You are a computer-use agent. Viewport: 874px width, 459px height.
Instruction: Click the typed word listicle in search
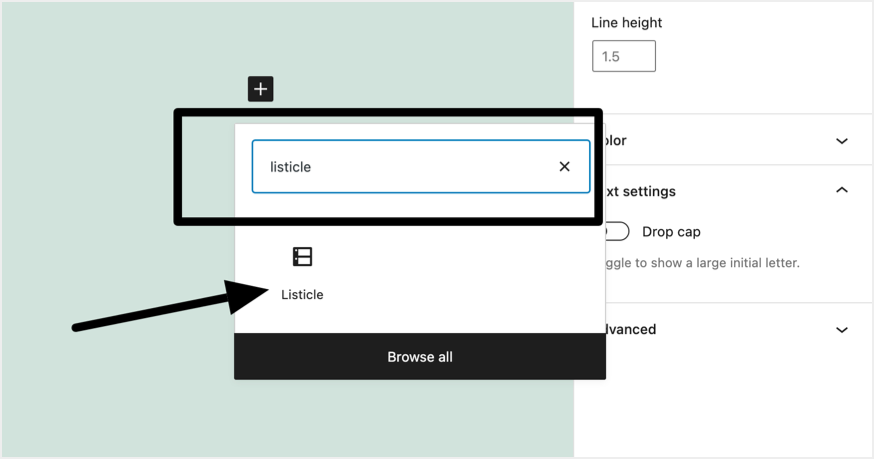(291, 167)
